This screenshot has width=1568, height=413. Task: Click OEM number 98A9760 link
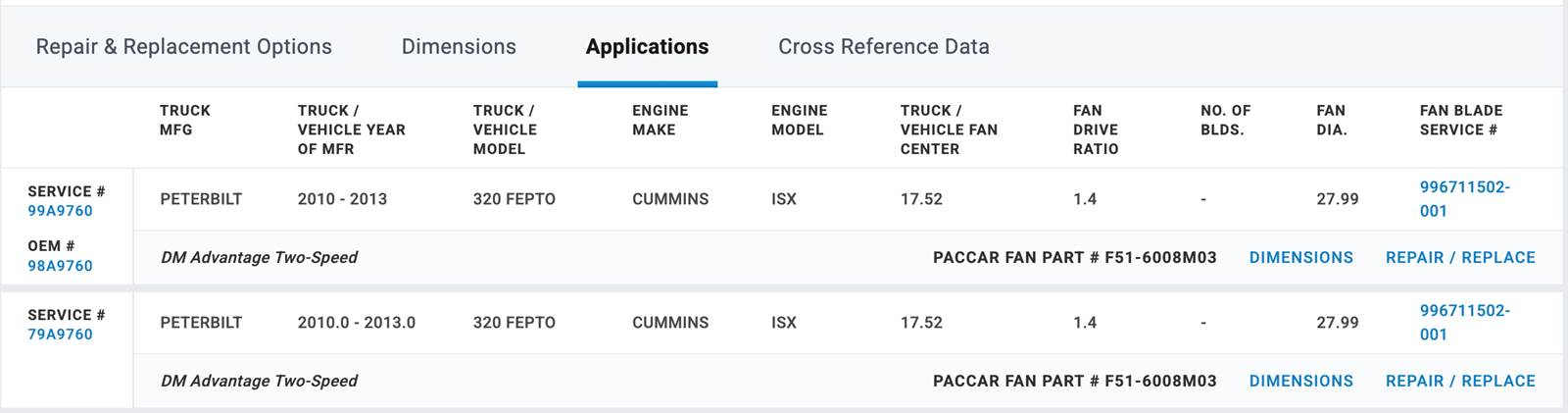tap(60, 266)
